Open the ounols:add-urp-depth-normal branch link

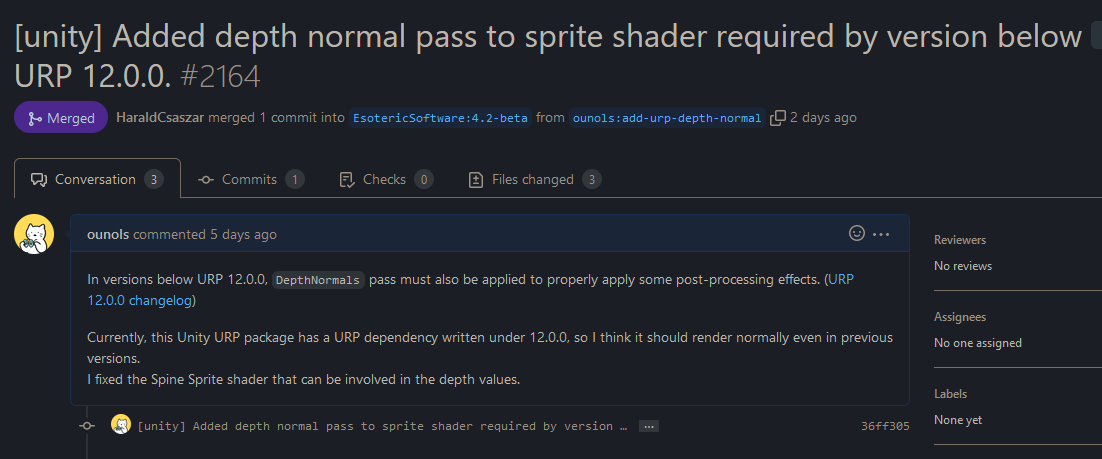[667, 118]
